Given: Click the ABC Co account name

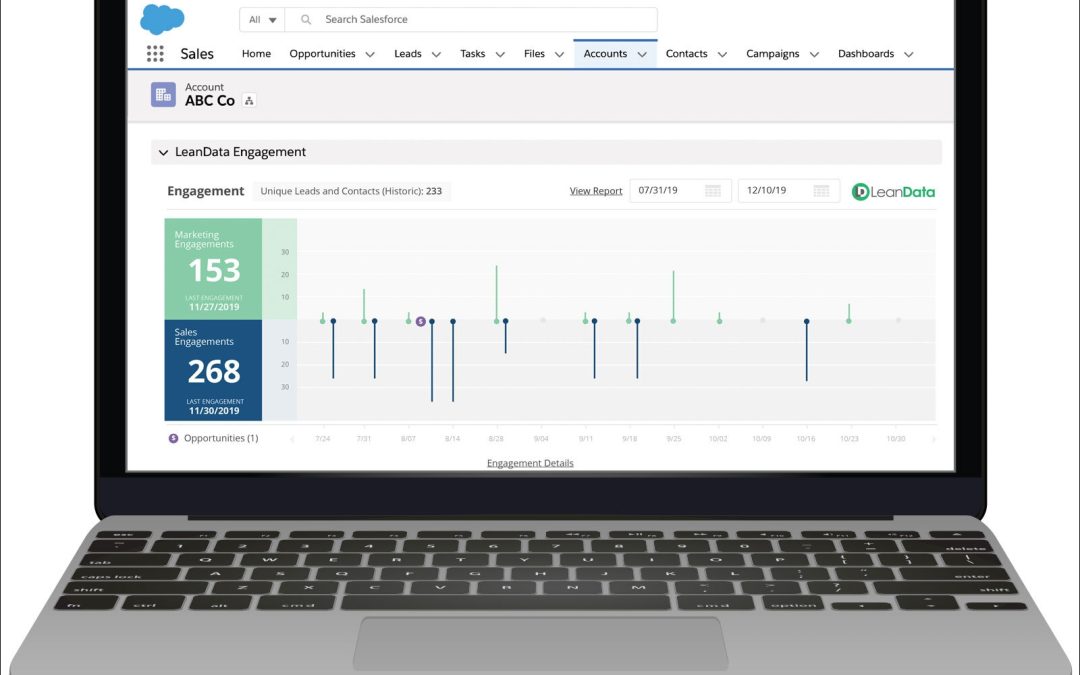Looking at the screenshot, I should tap(209, 101).
